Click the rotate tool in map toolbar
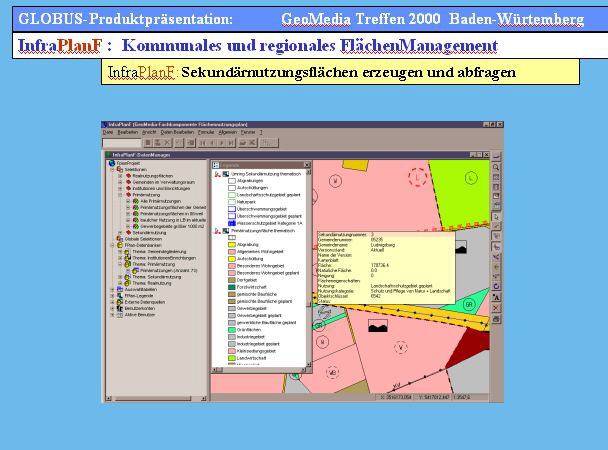This screenshot has width=608, height=450. 496,286
